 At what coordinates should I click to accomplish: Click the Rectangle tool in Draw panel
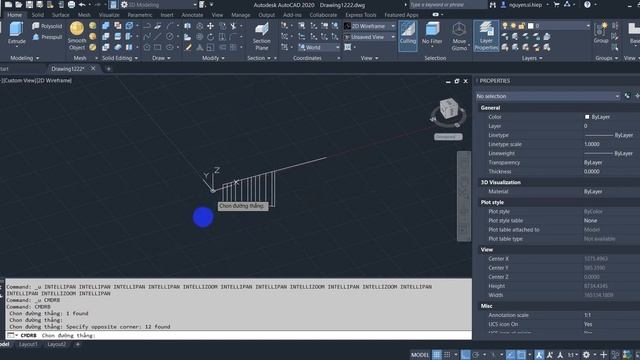tap(158, 47)
